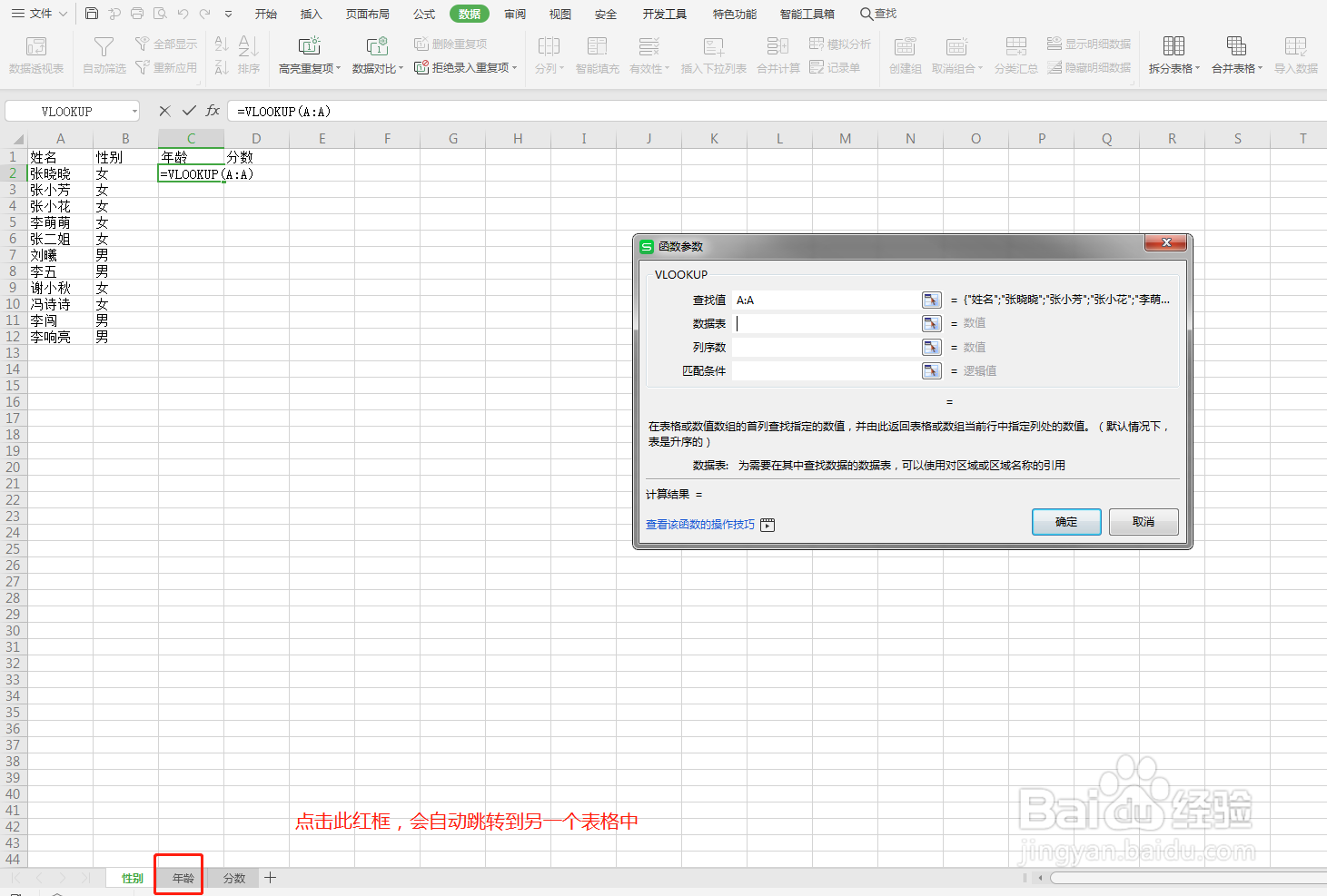The image size is (1327, 896).
Task: Click the 合并计算 consolidate icon
Action: [x=777, y=46]
